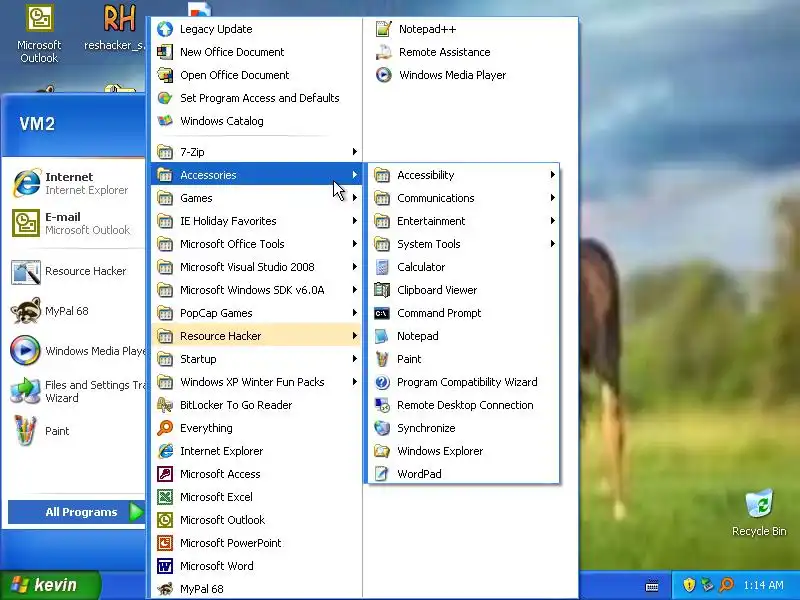The height and width of the screenshot is (600, 800).
Task: Open Windows Media Player from pinned list
Action: pos(76,351)
